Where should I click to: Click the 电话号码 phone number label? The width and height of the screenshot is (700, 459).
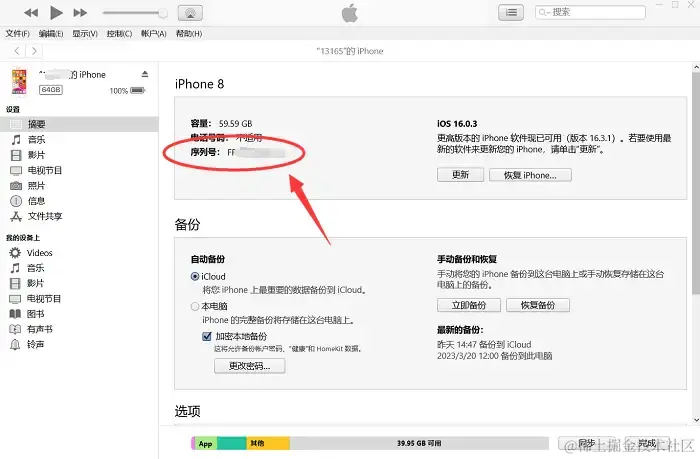pyautogui.click(x=209, y=138)
